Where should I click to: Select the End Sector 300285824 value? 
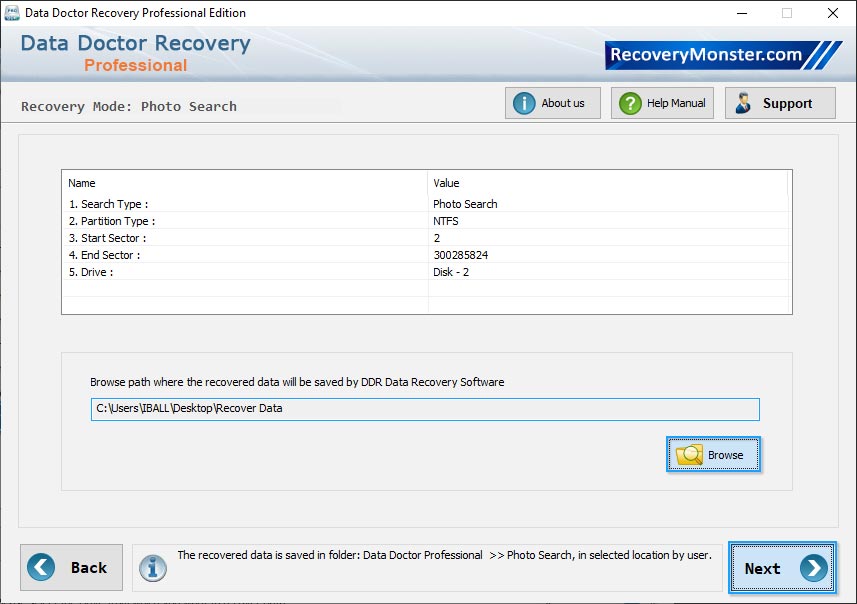point(464,255)
